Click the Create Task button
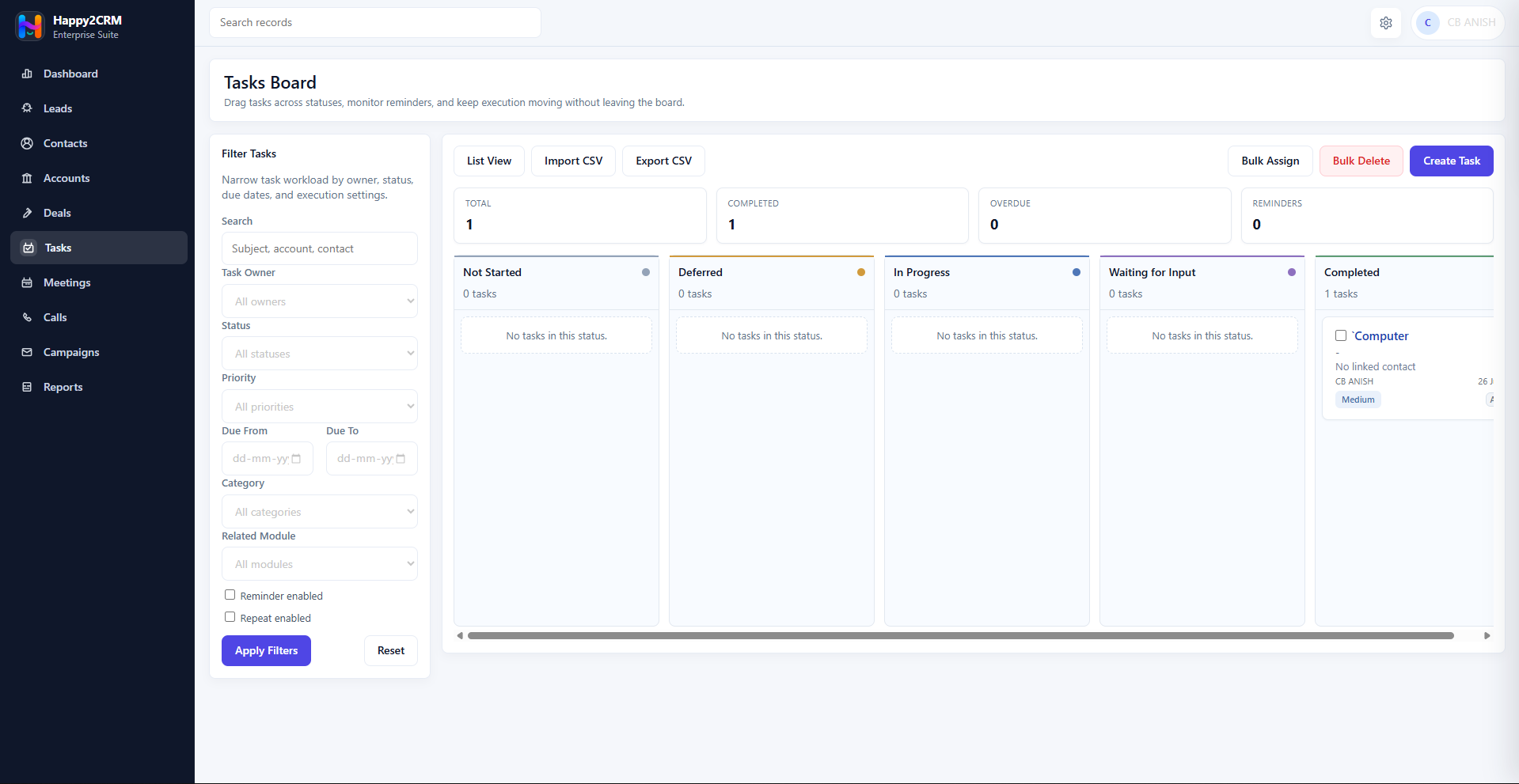Screen dimensions: 1519x784 pos(1452,161)
